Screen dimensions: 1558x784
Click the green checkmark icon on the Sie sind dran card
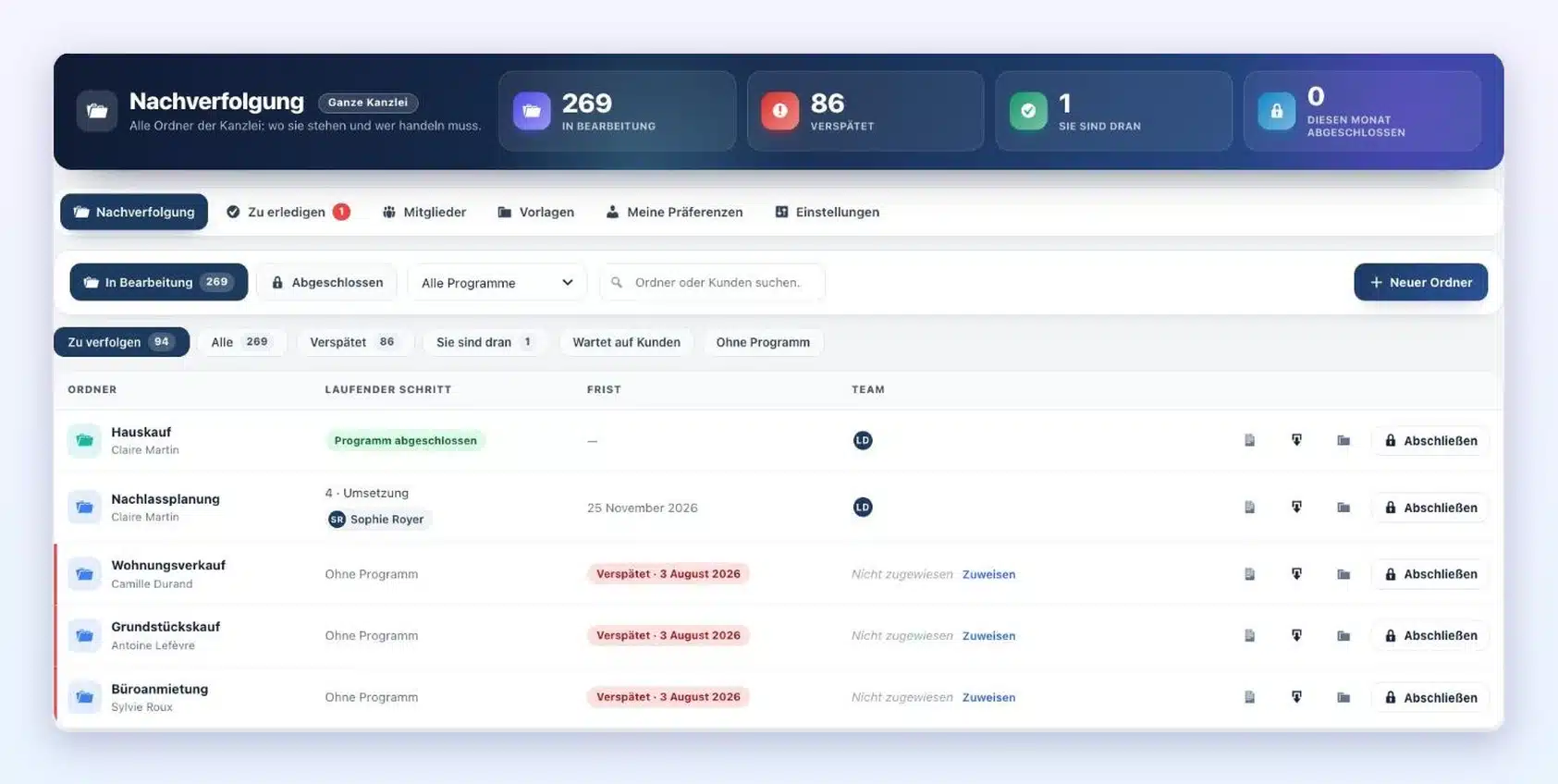[x=1028, y=111]
